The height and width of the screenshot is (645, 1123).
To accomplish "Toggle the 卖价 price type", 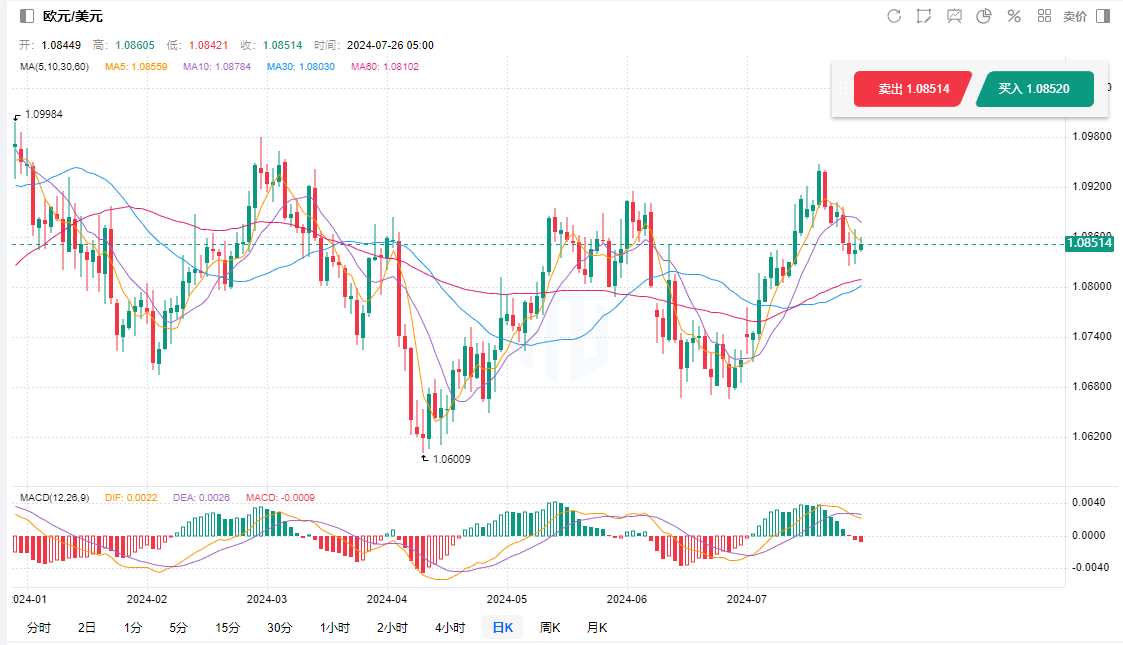I will coord(1074,16).
